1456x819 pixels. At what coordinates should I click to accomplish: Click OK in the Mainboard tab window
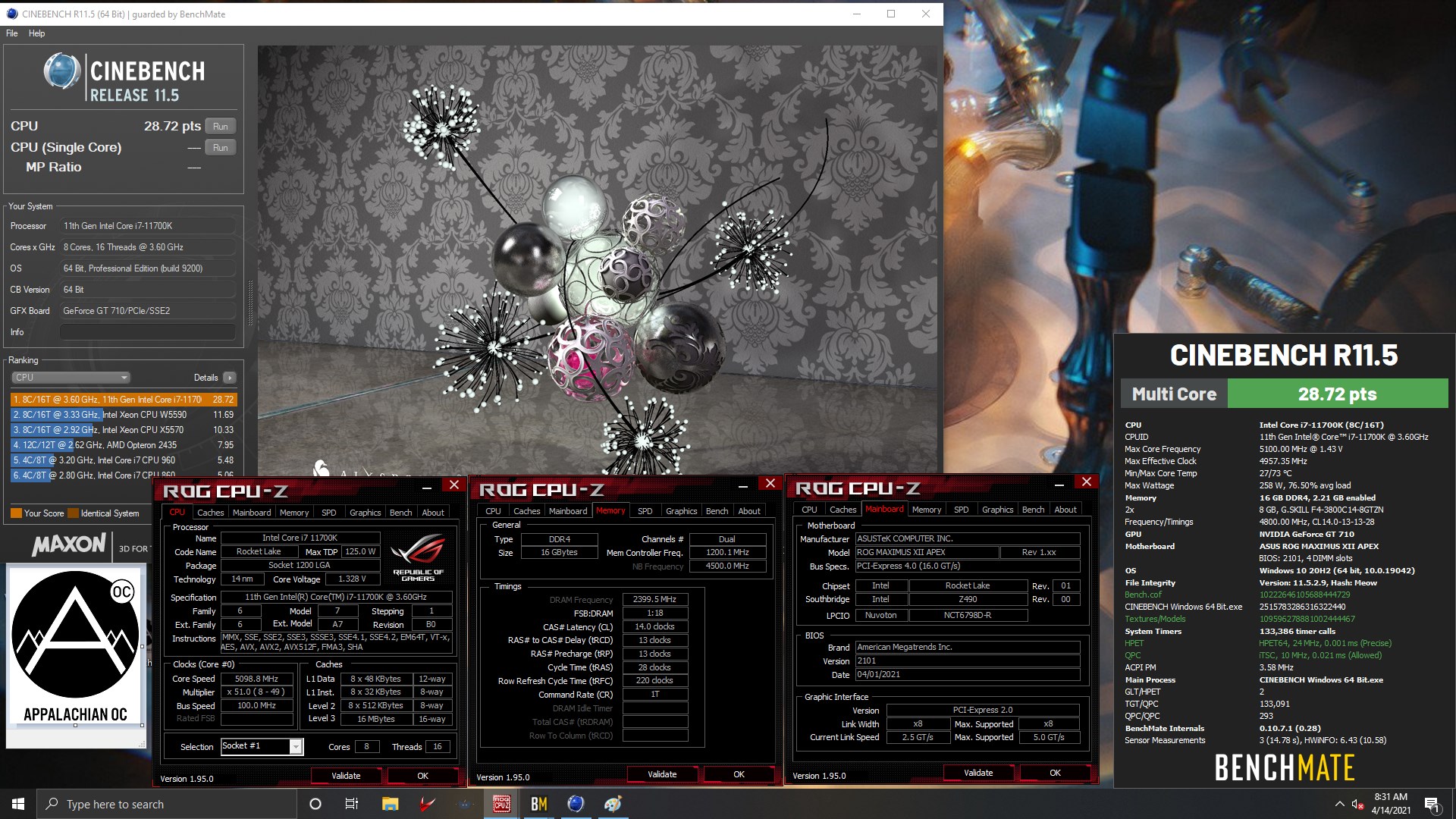(x=1056, y=773)
